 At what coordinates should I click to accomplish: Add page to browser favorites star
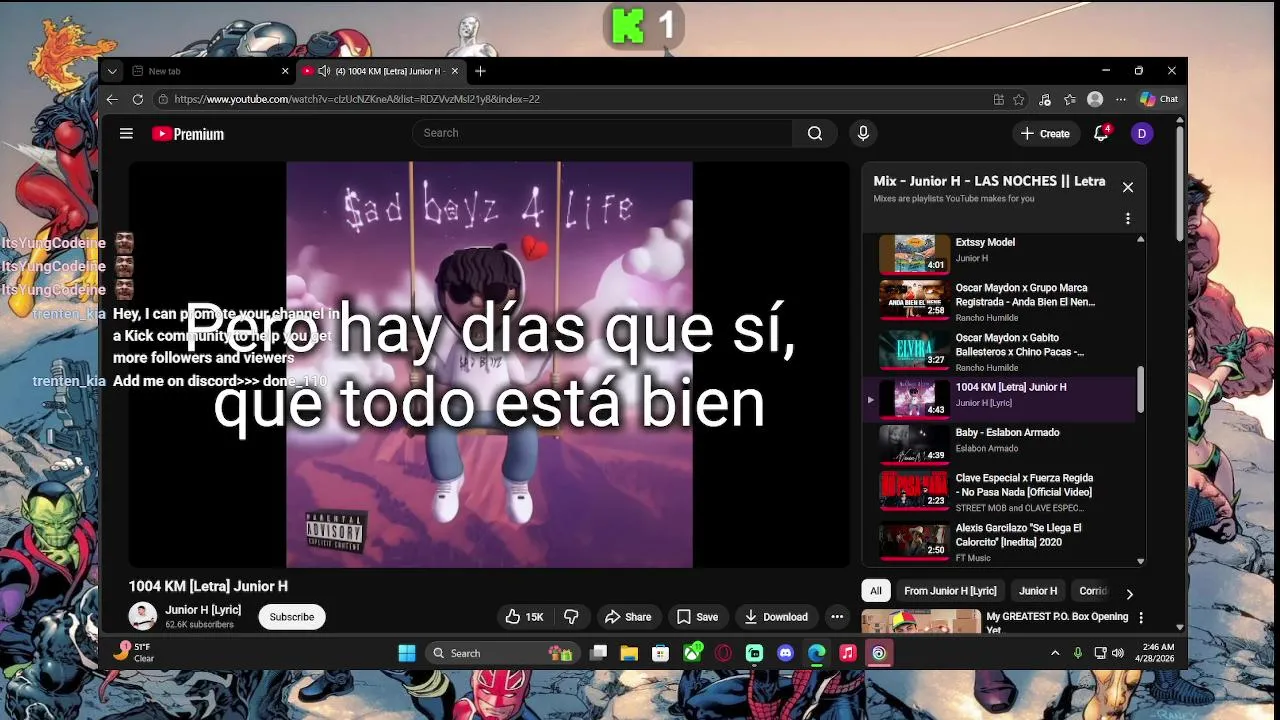click(1019, 99)
